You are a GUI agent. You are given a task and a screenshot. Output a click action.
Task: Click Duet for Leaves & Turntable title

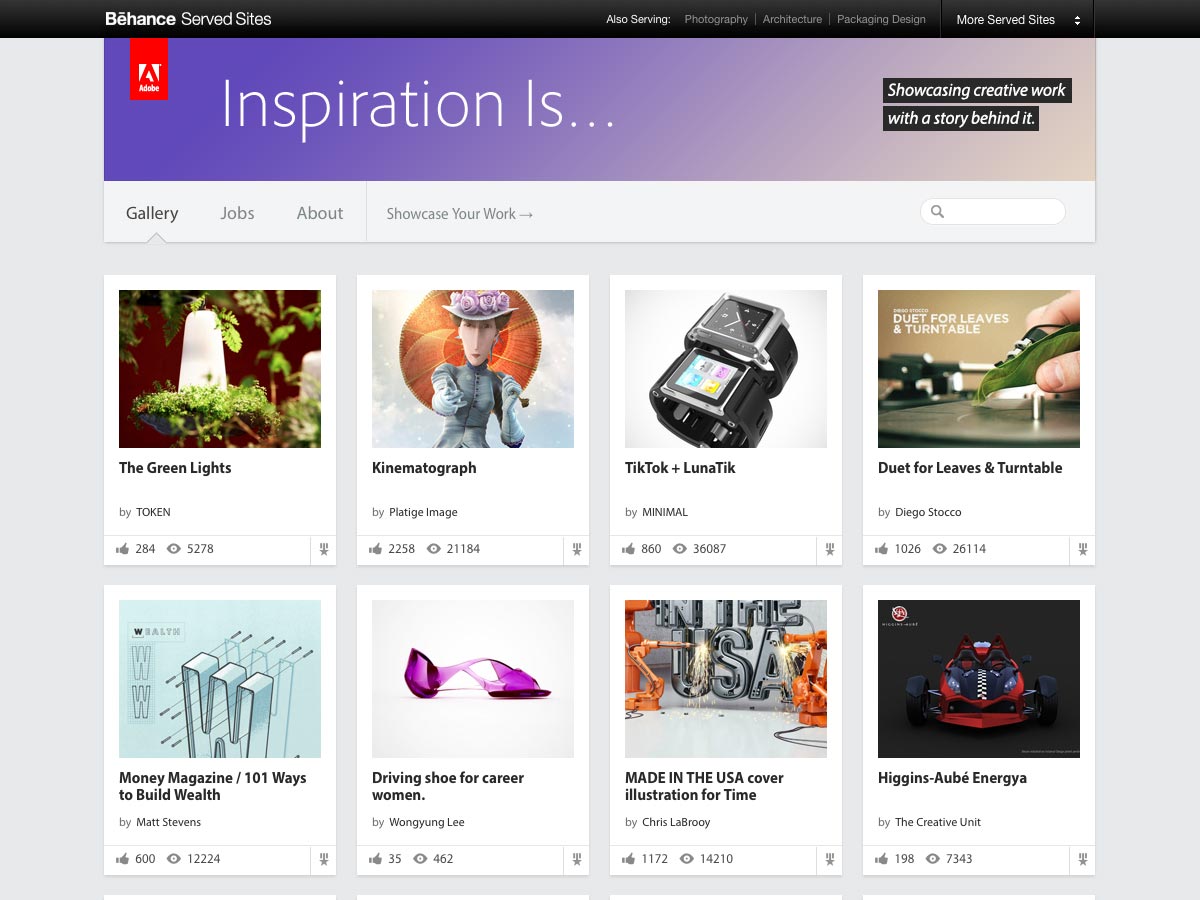[x=970, y=468]
